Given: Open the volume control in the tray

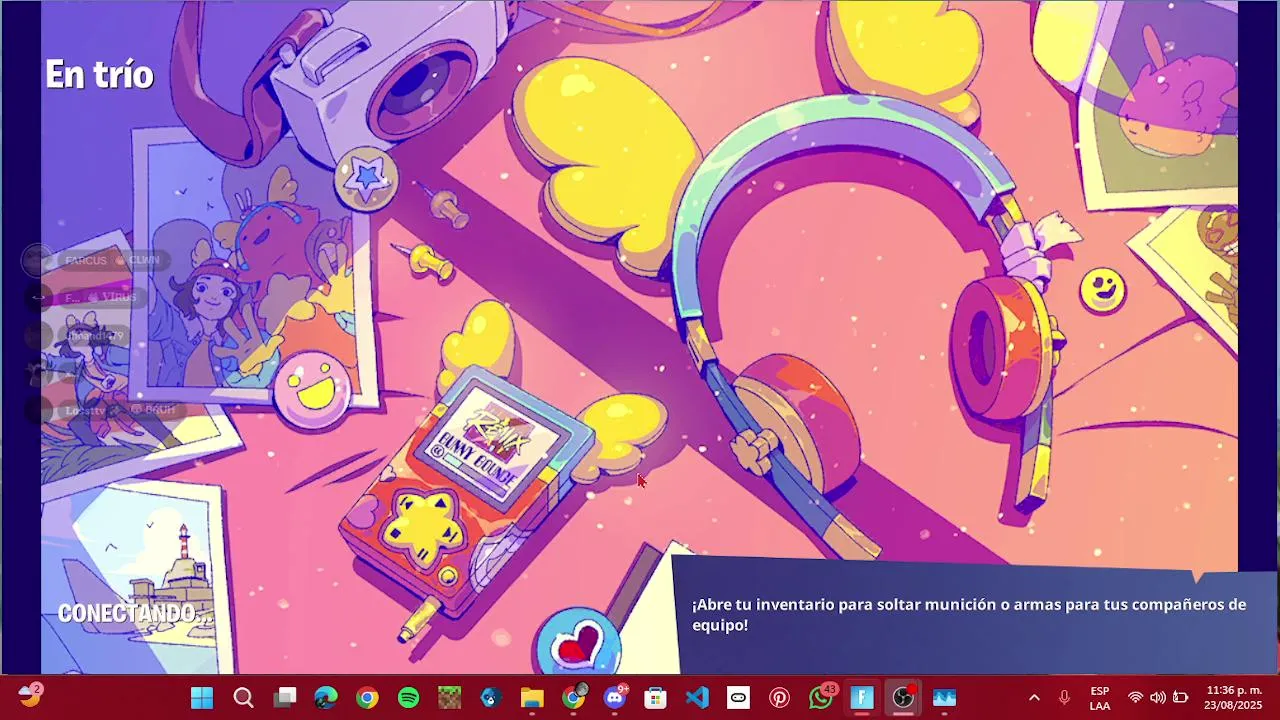Looking at the screenshot, I should click(1157, 697).
